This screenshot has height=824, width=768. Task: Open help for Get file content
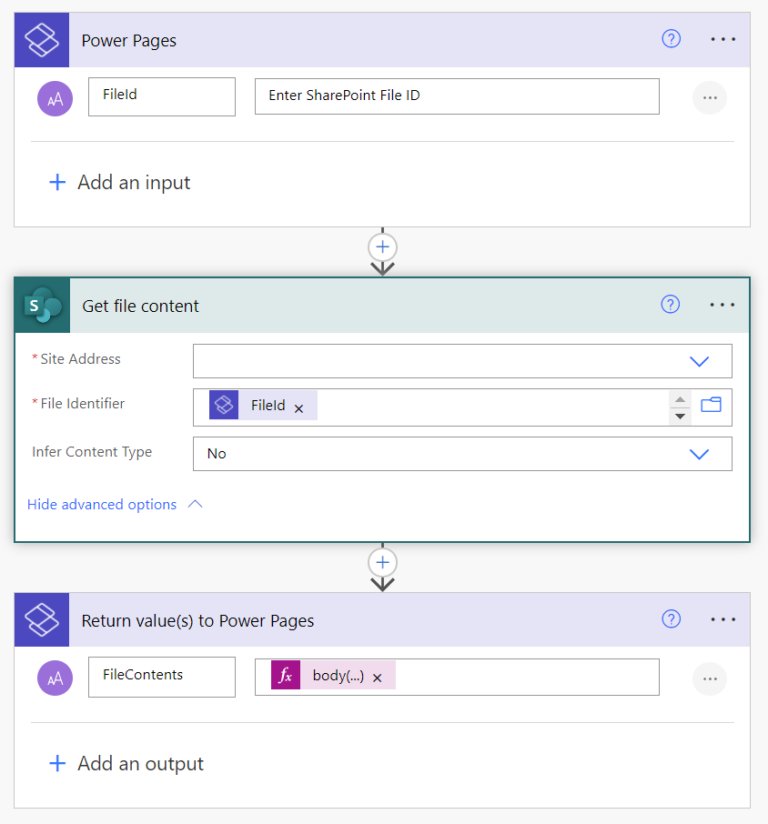[x=671, y=304]
